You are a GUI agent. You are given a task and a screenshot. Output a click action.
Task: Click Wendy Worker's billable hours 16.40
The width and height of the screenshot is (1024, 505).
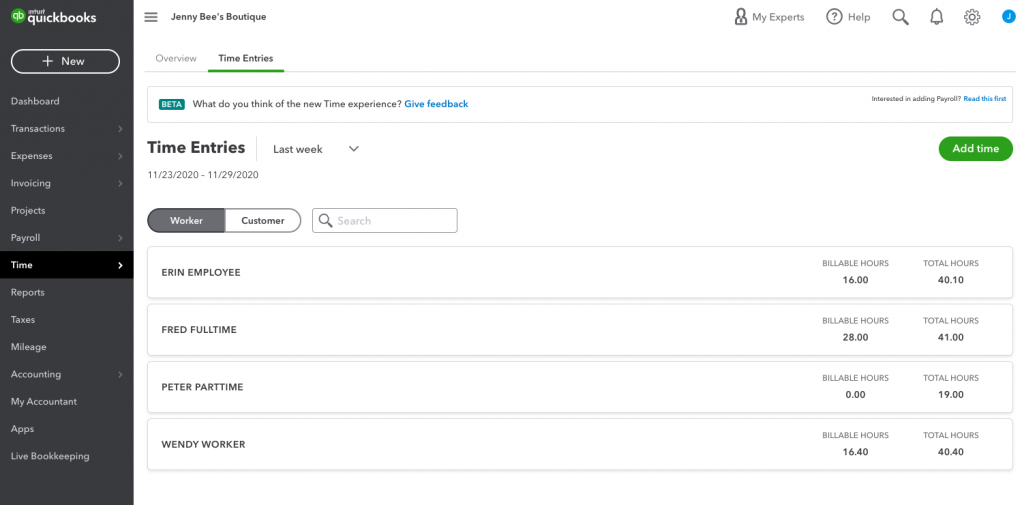(855, 452)
